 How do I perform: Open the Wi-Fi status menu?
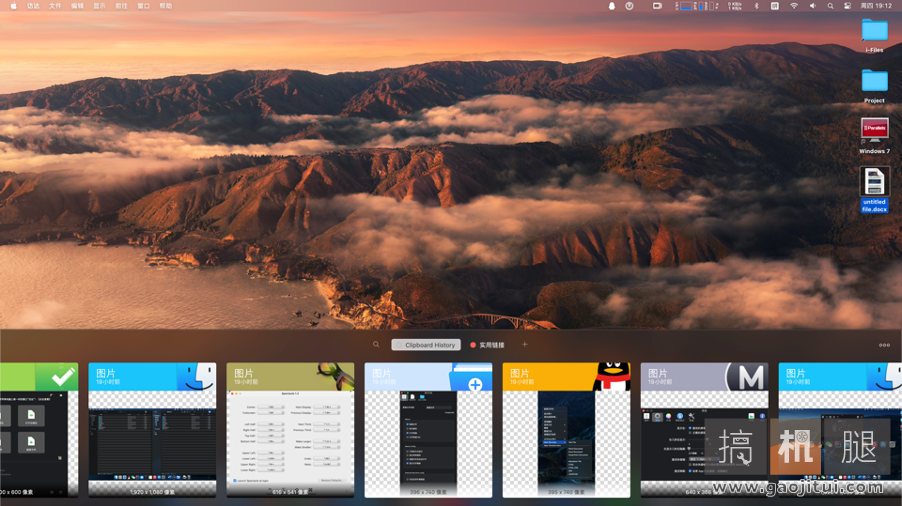794,6
